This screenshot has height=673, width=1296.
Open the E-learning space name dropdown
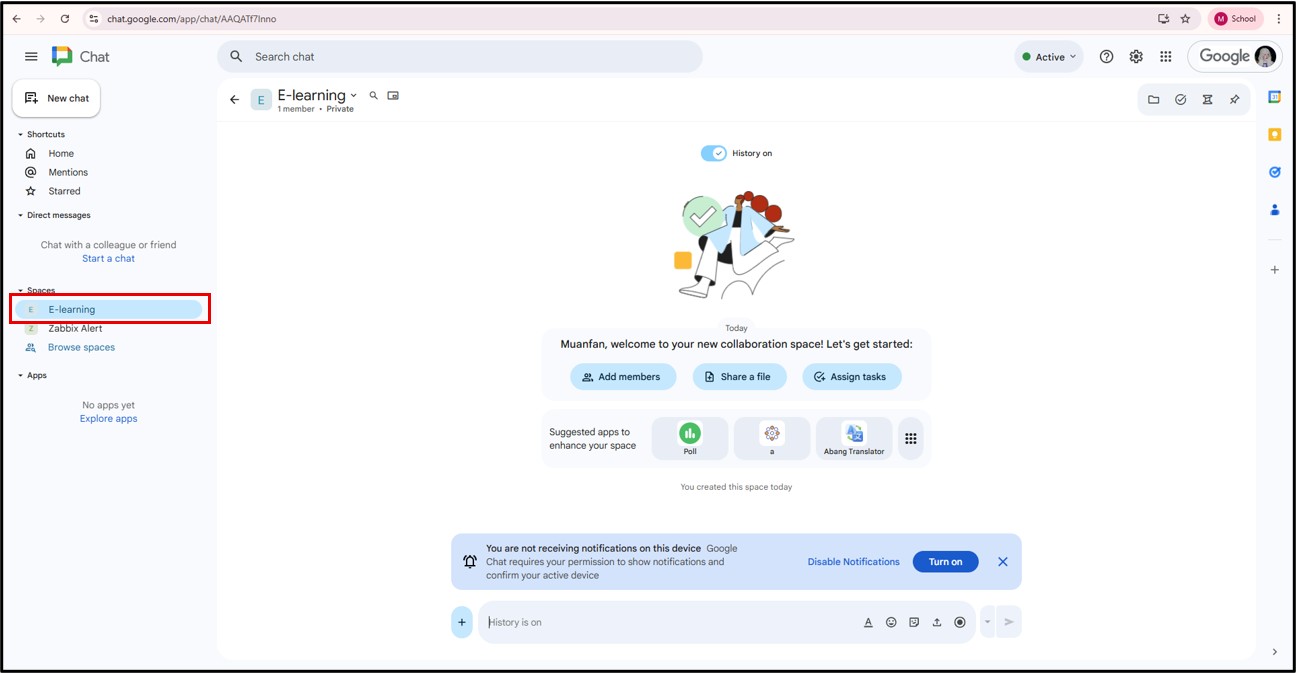point(354,96)
